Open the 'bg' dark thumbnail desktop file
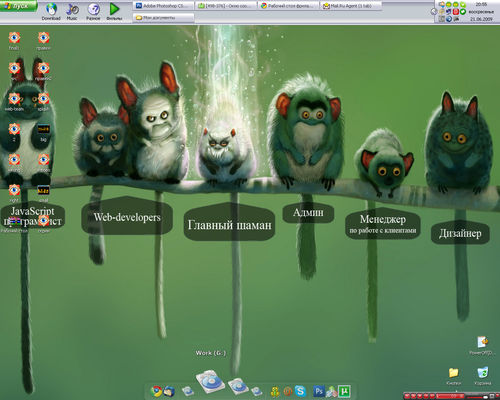 tap(43, 132)
